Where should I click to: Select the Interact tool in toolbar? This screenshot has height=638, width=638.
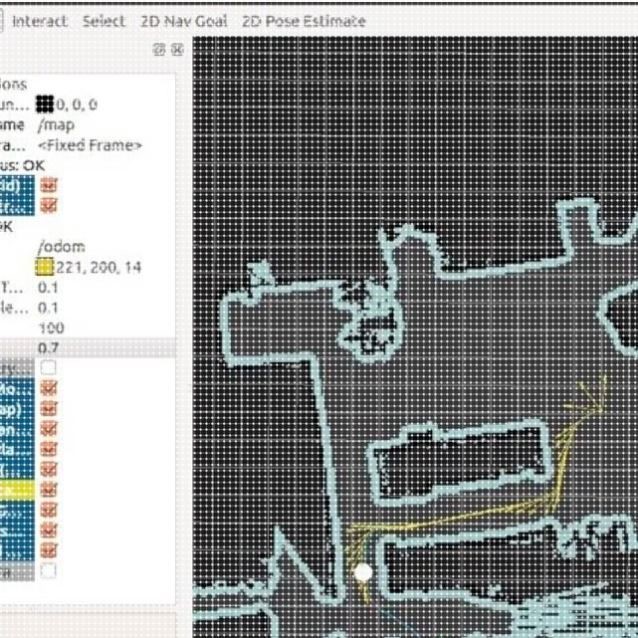click(x=39, y=21)
